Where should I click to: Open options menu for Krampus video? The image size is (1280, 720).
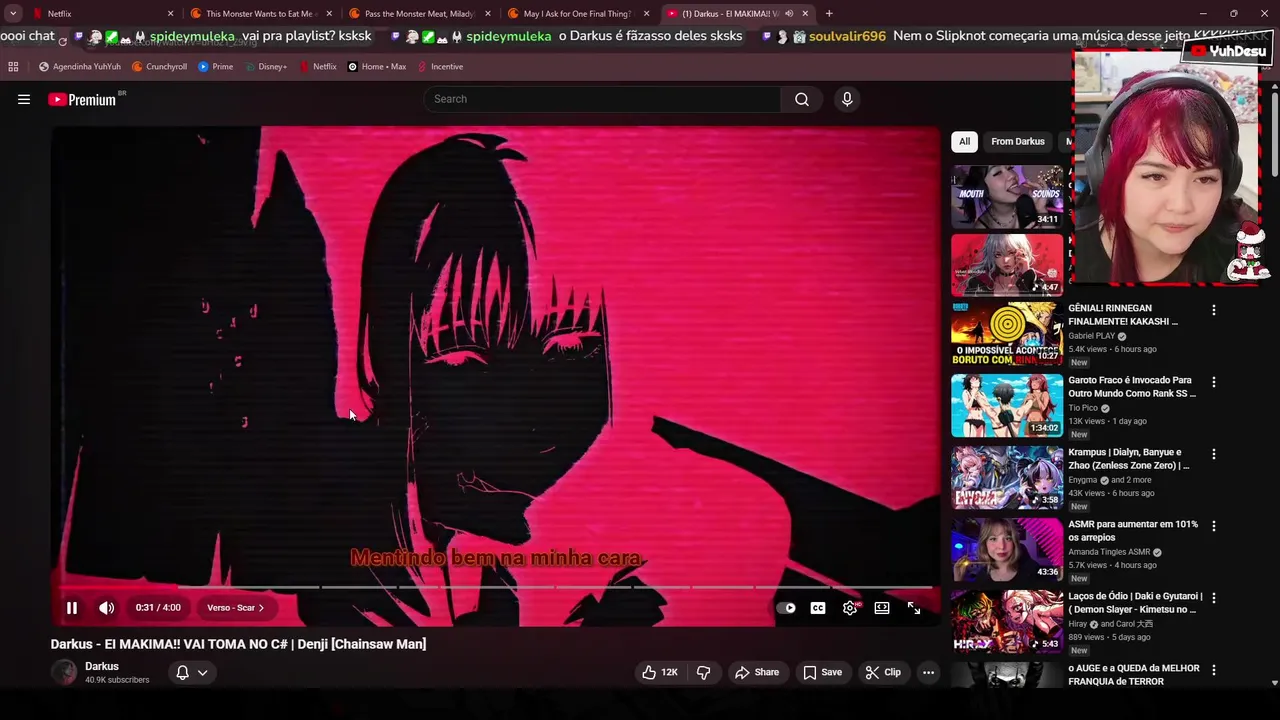[1214, 454]
